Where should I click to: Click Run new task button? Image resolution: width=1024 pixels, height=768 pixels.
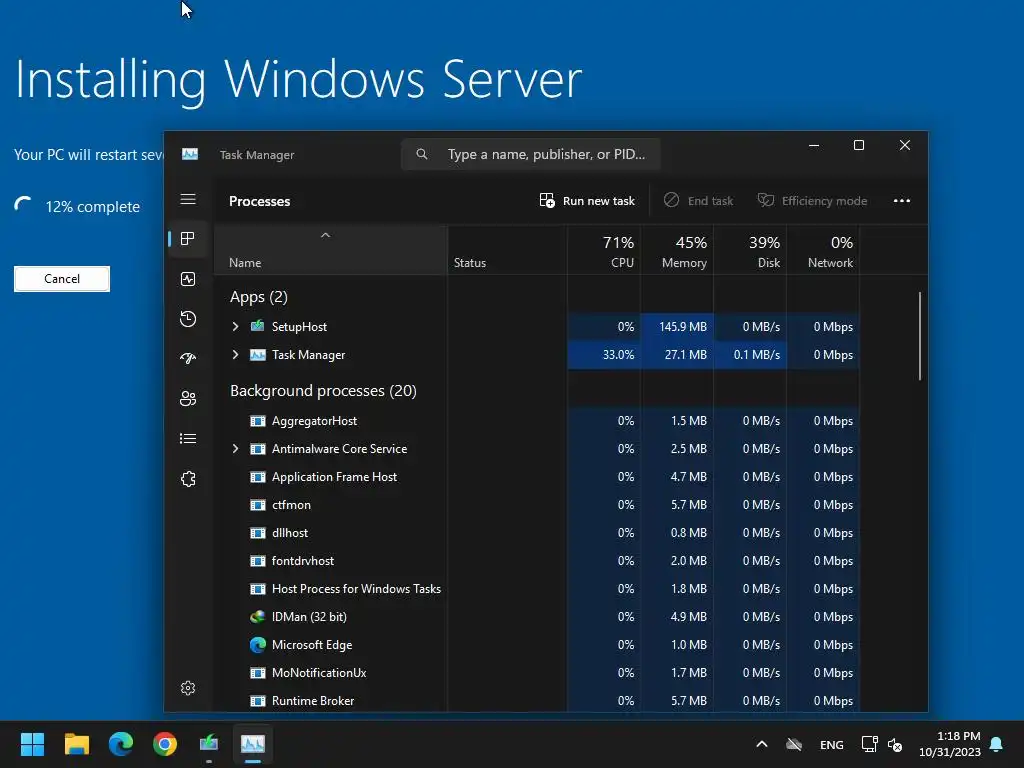587,200
